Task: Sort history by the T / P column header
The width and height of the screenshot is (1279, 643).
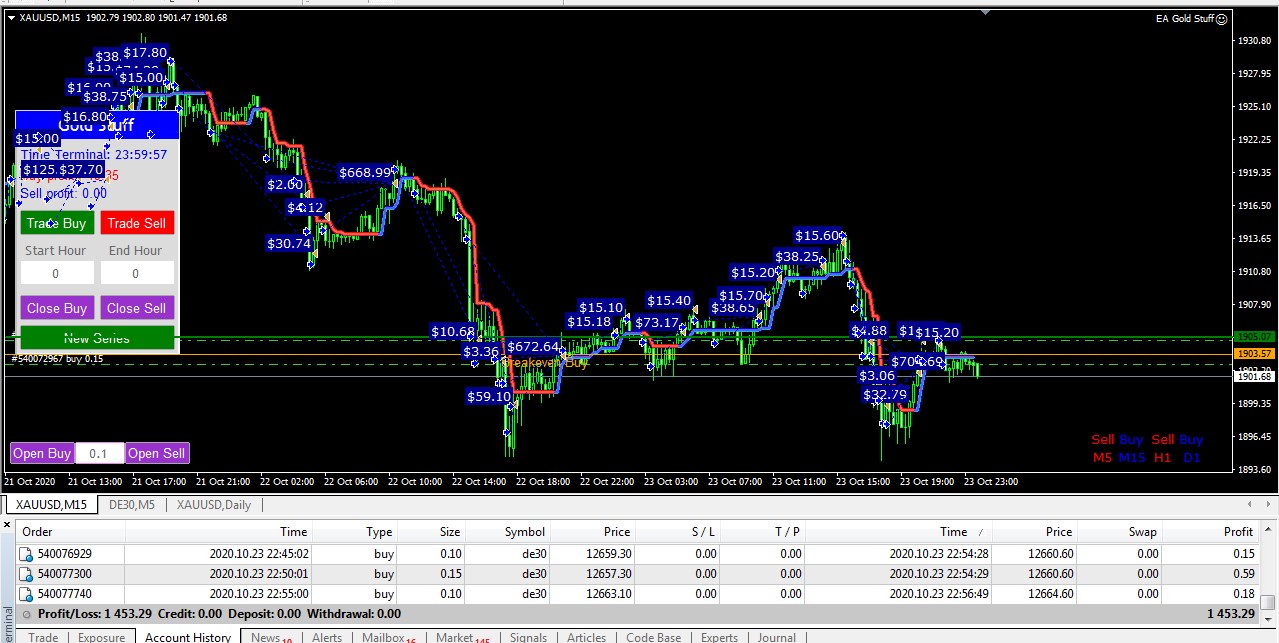Action: [763, 532]
